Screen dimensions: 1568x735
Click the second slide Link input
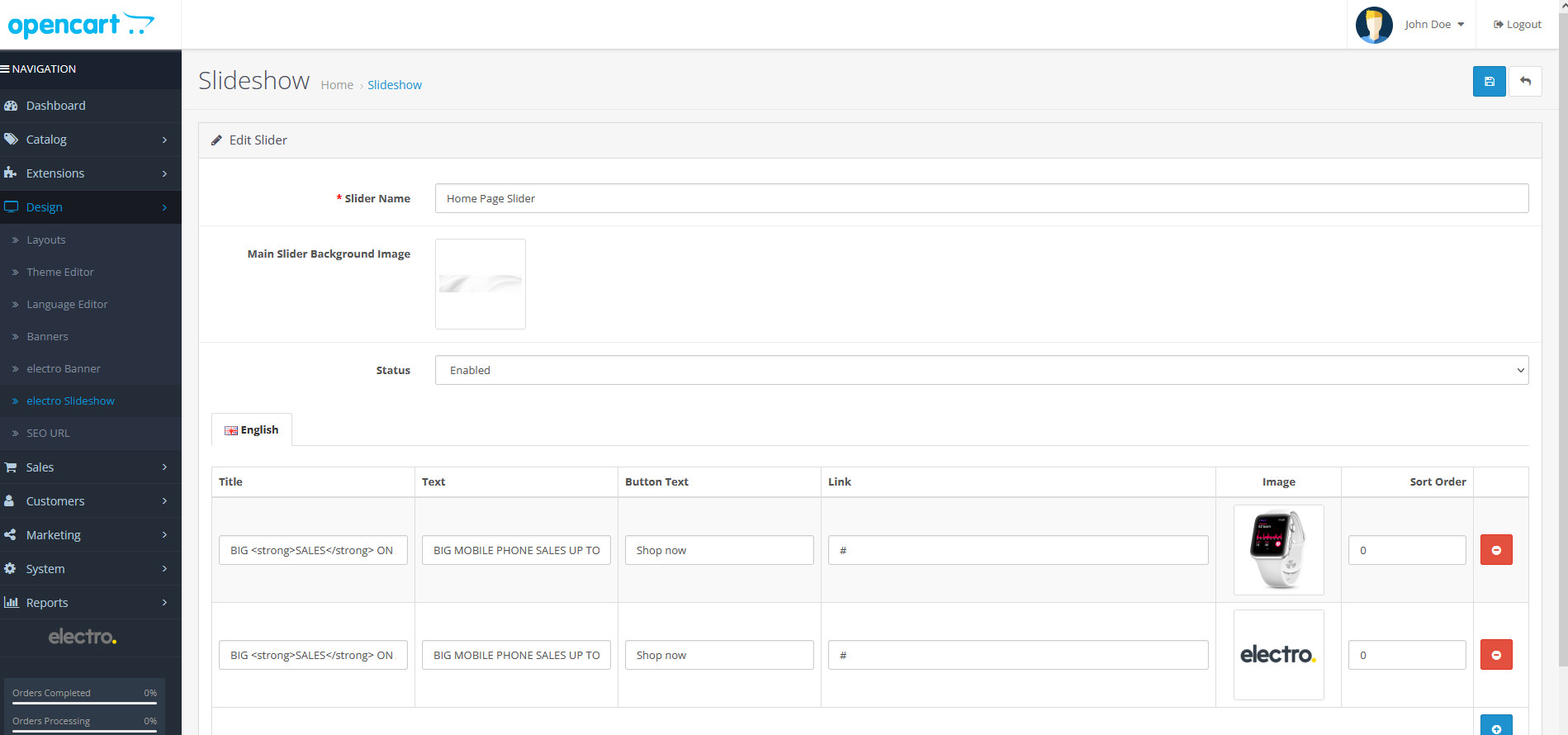pyautogui.click(x=1018, y=655)
